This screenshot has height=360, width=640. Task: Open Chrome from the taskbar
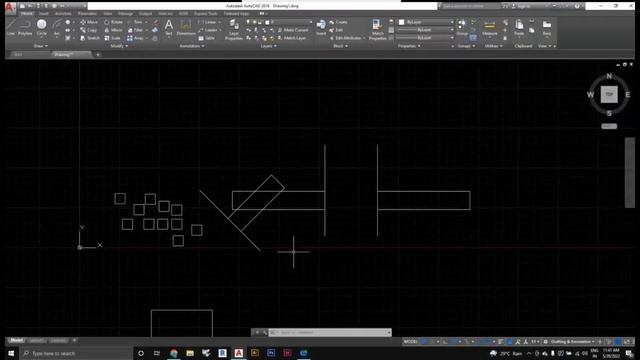(x=173, y=353)
